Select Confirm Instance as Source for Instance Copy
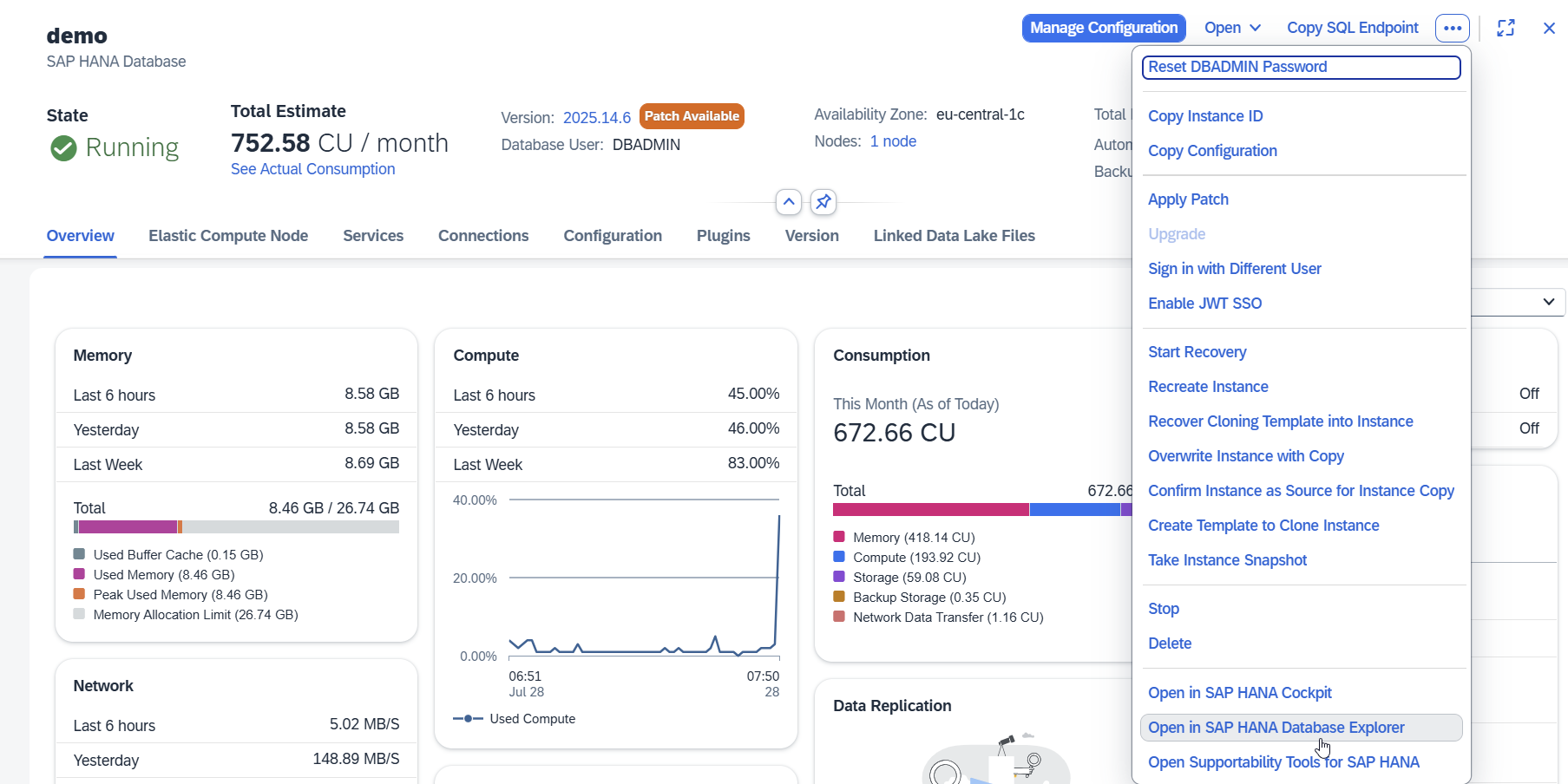This screenshot has width=1568, height=784. tap(1301, 491)
